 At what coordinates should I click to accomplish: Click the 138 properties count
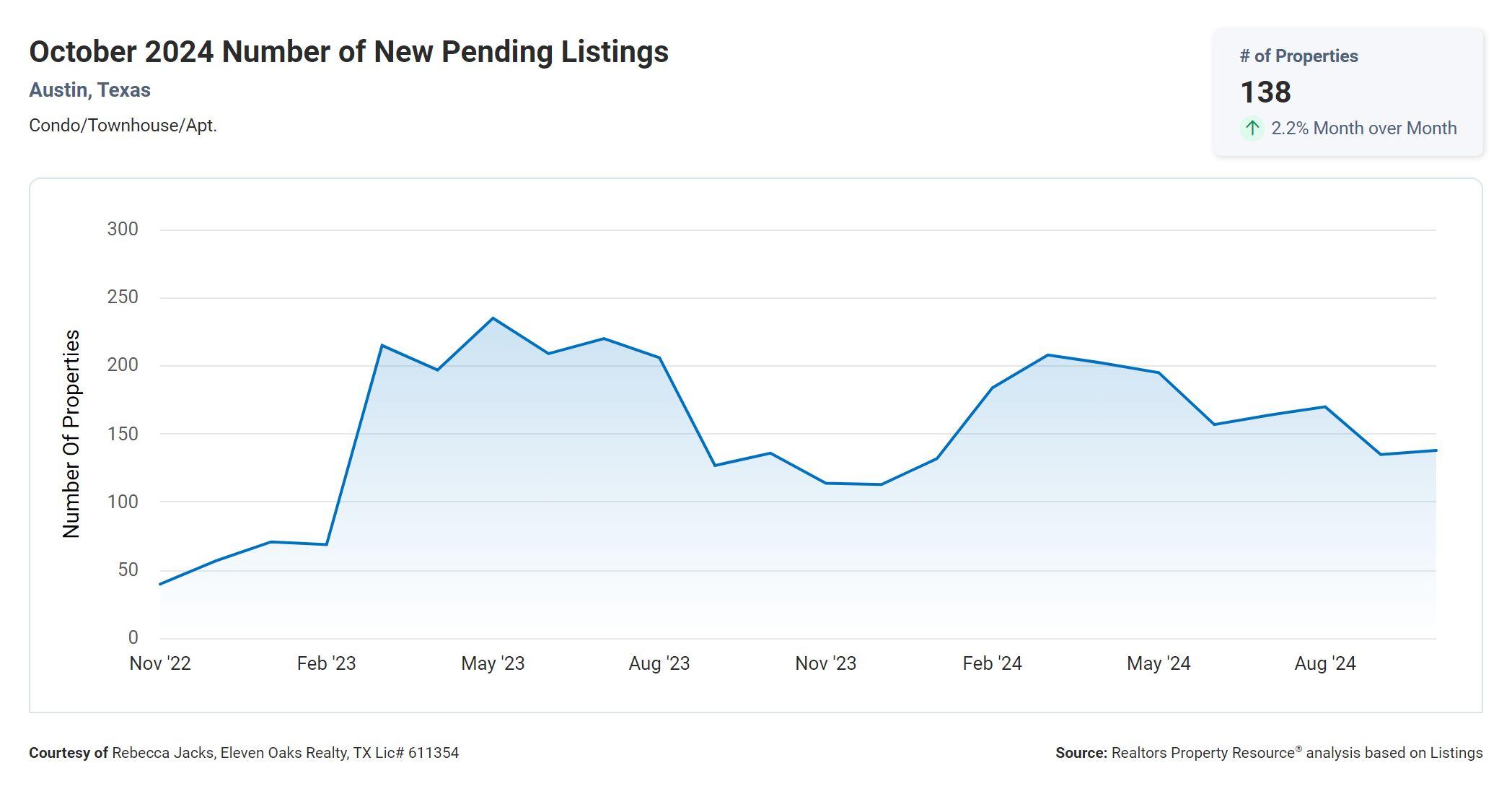pyautogui.click(x=1265, y=92)
